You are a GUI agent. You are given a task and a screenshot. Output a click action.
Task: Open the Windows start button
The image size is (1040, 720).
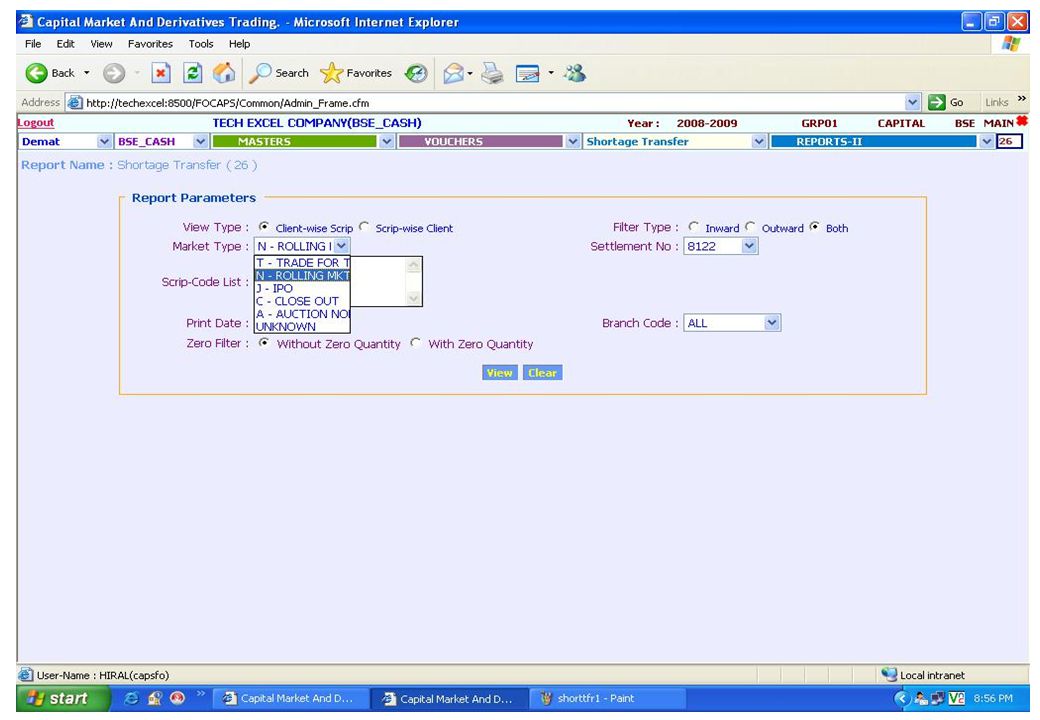click(62, 698)
